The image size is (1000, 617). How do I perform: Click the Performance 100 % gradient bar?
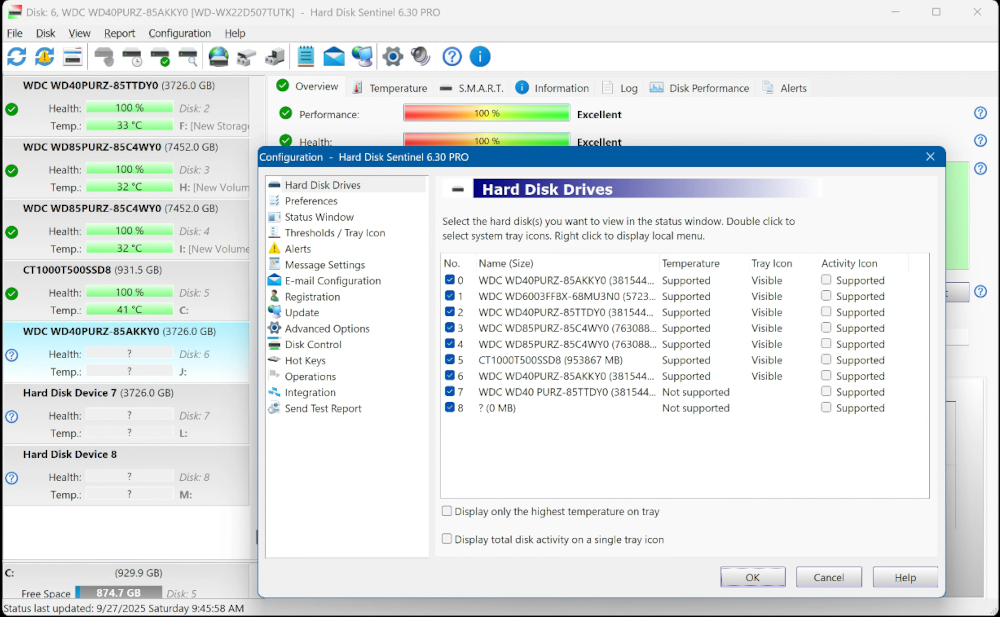coord(487,114)
